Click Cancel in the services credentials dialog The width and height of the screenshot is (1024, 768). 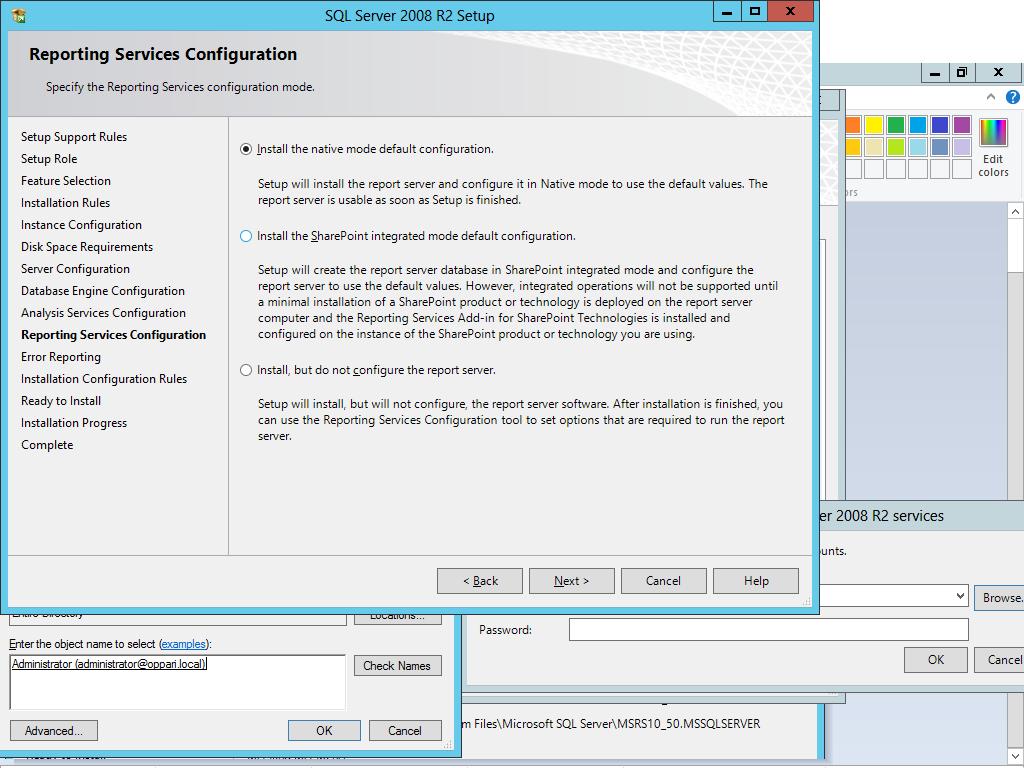pyautogui.click(x=1000, y=660)
